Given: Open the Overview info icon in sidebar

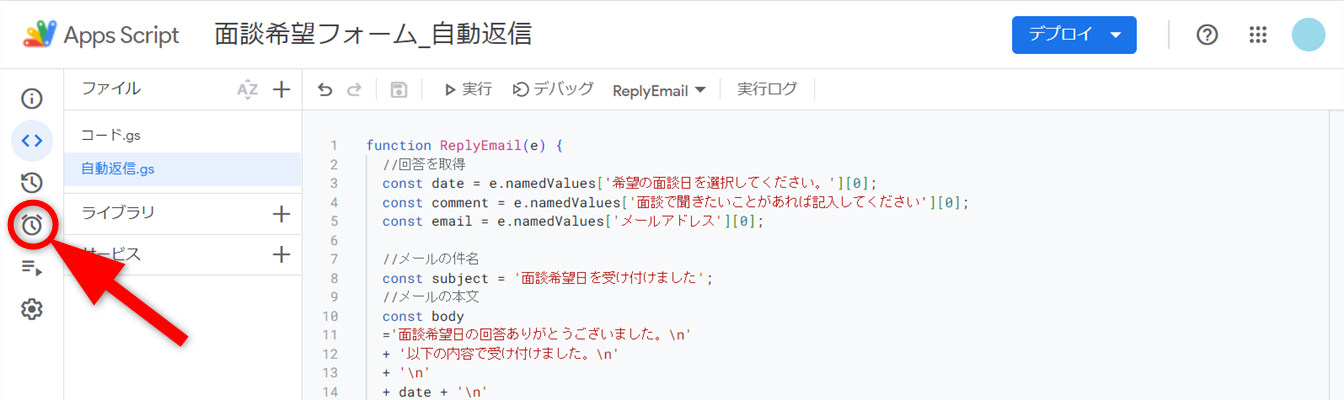Looking at the screenshot, I should 32,98.
